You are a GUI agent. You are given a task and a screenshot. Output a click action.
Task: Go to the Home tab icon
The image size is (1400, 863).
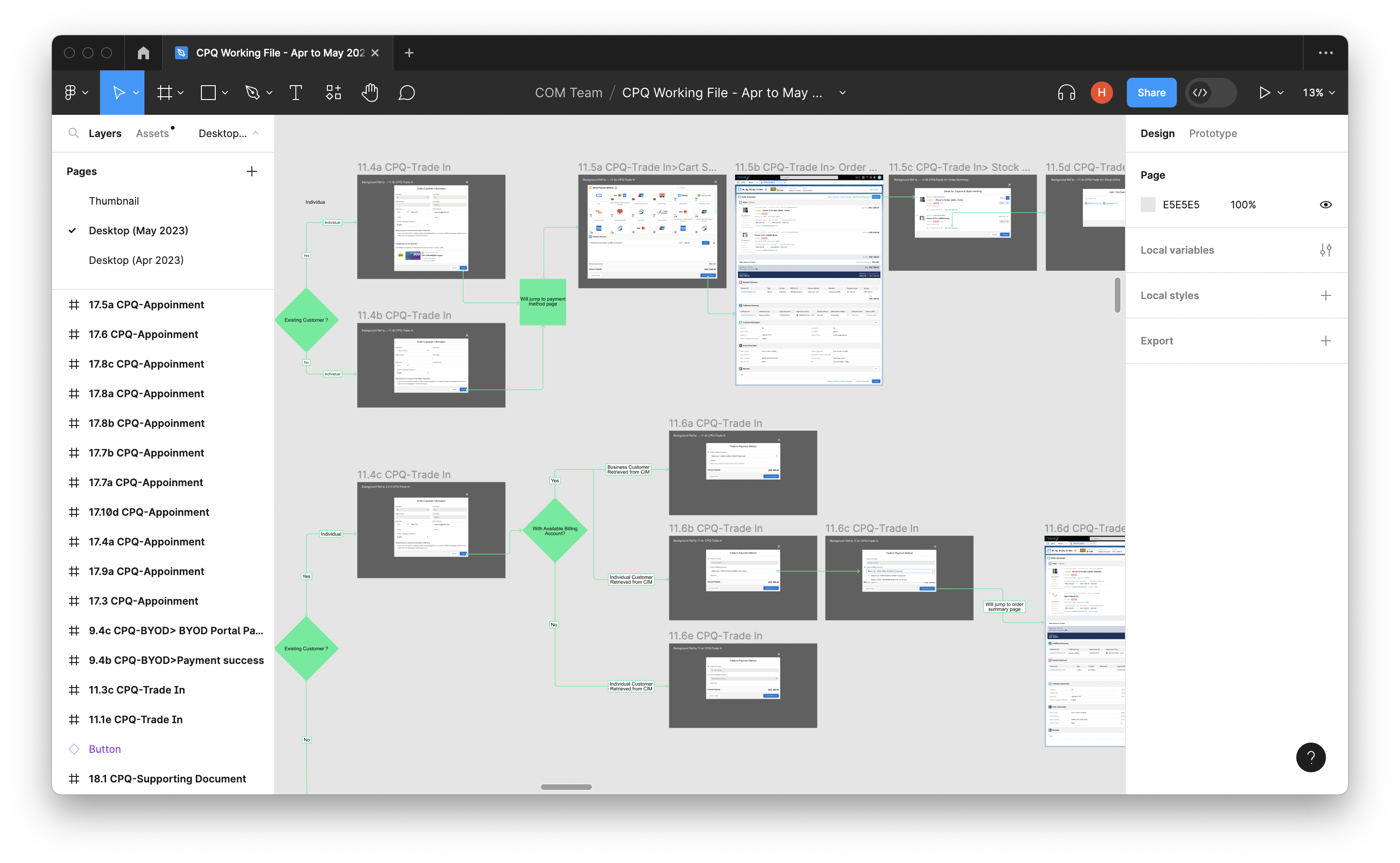[x=143, y=52]
